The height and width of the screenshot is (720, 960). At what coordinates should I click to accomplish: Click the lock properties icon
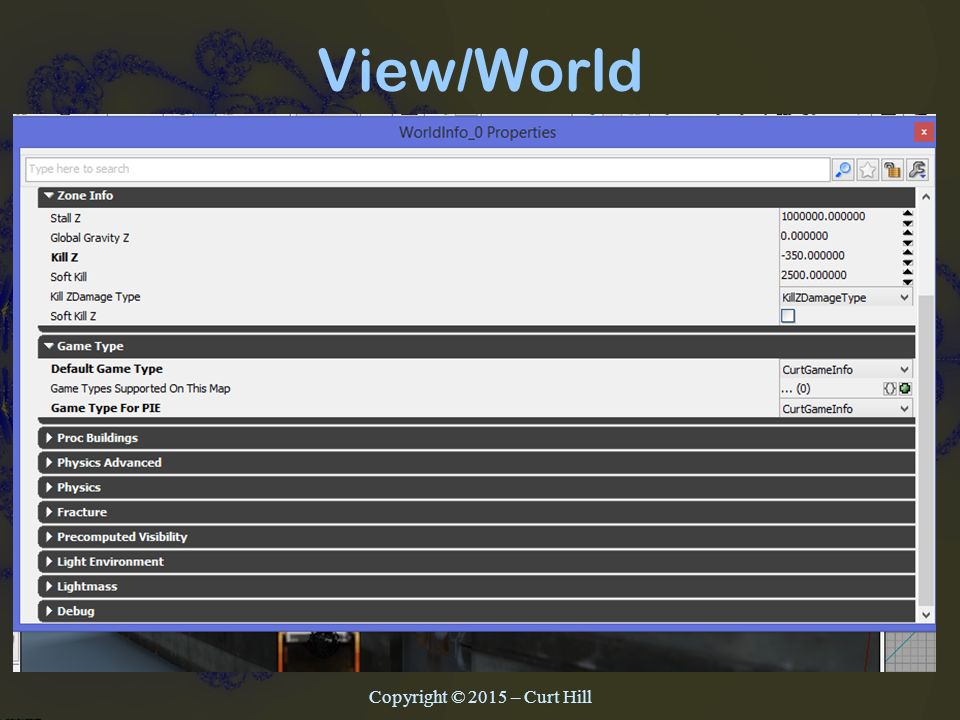[x=893, y=170]
